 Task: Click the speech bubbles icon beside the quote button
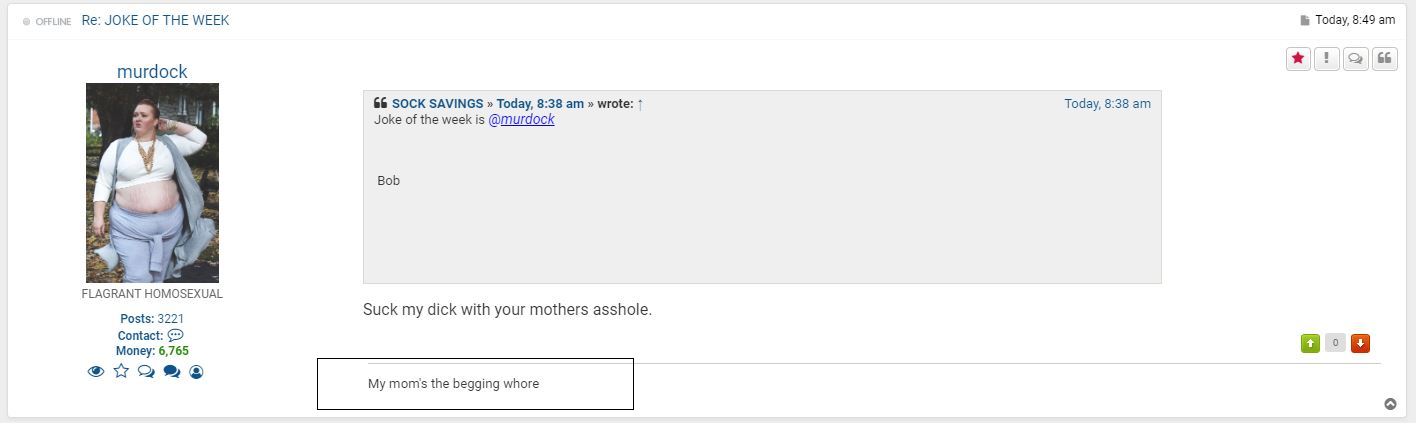1356,59
